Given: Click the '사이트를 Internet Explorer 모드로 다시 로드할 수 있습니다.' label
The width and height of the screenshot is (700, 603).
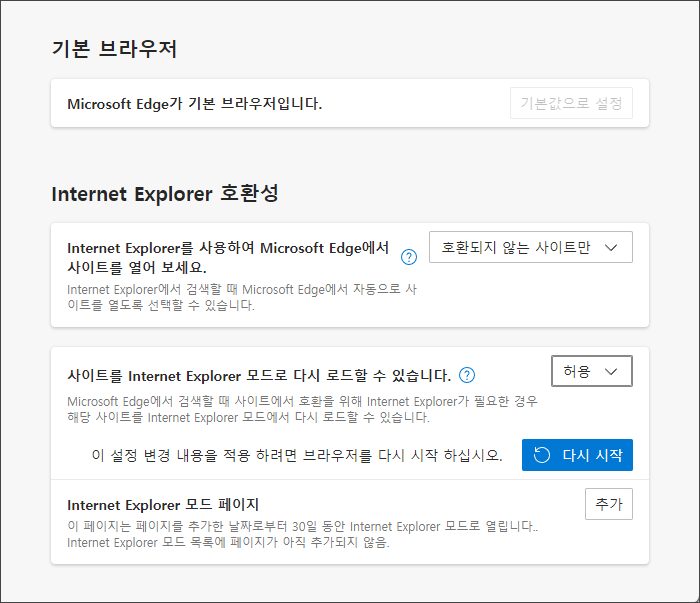Looking at the screenshot, I should [259, 375].
